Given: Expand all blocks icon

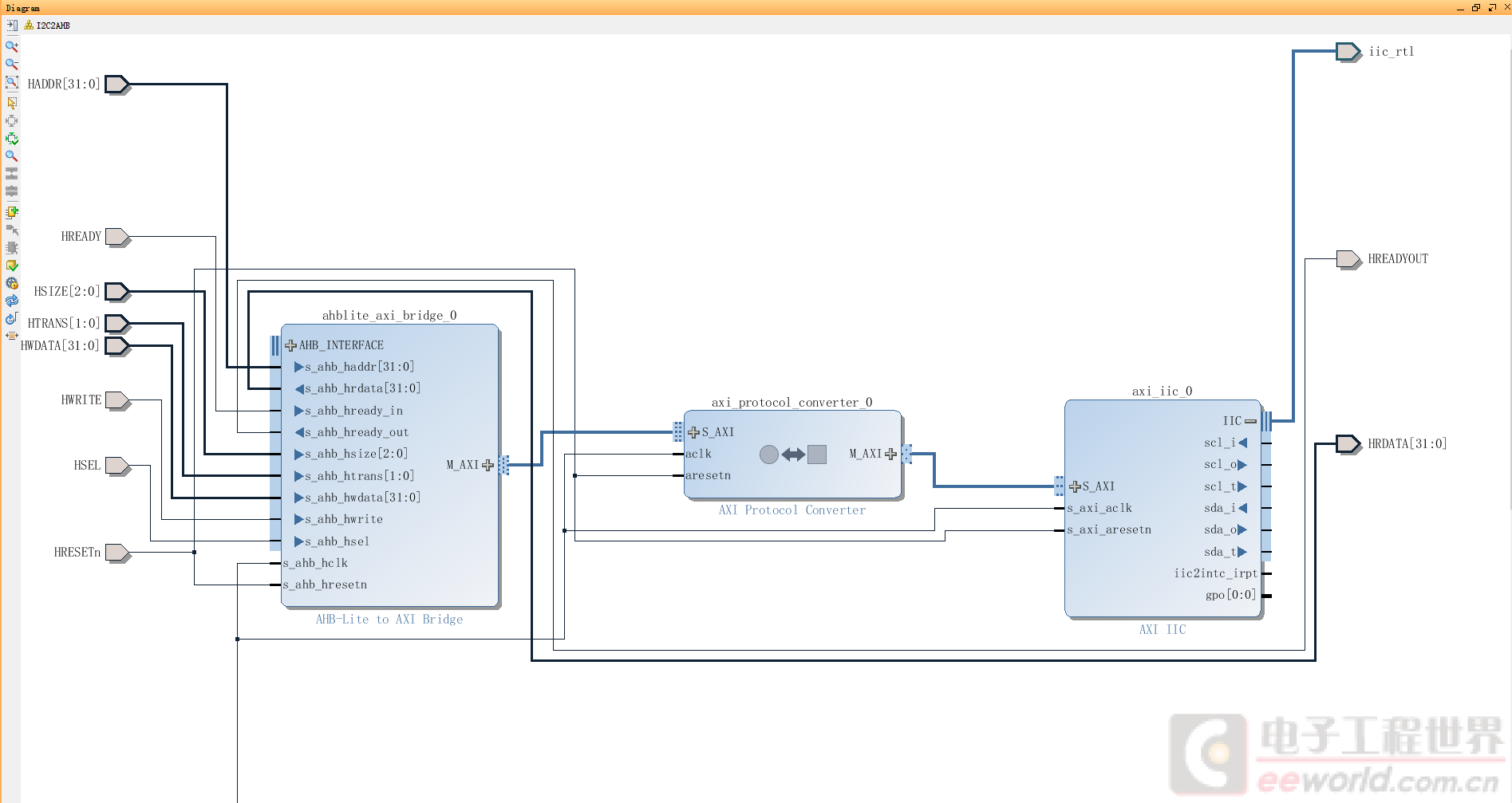Looking at the screenshot, I should pos(12,191).
